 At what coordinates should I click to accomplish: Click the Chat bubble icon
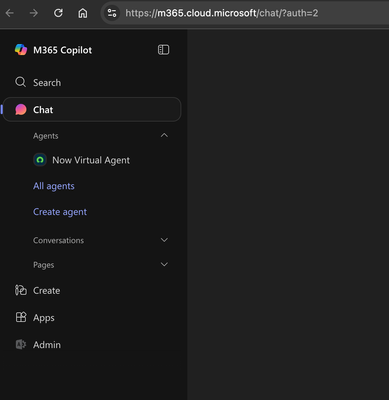point(21,109)
